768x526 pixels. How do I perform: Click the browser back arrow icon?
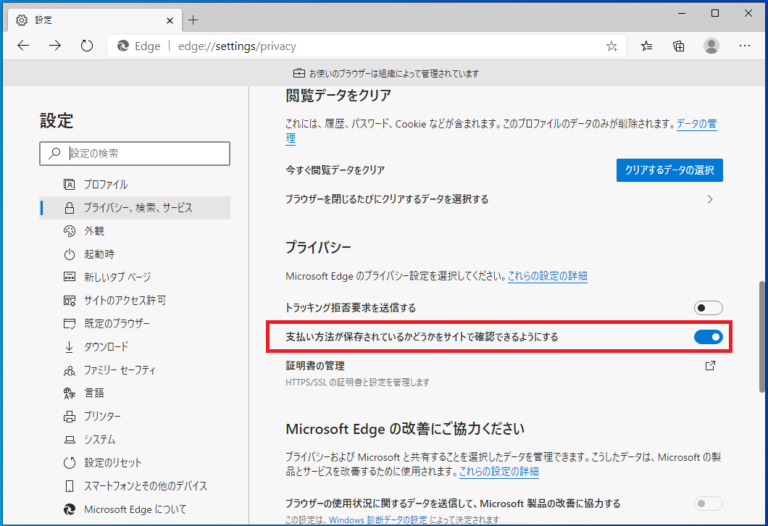tap(23, 46)
